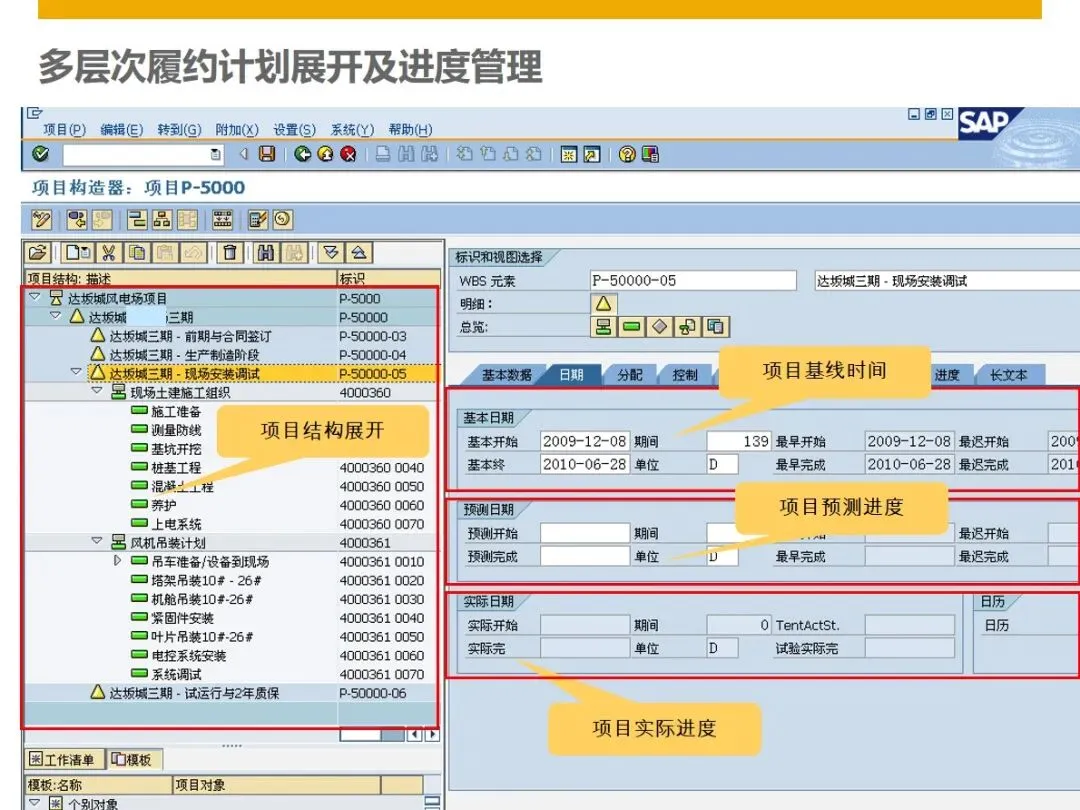Viewport: 1080px width, 810px height.
Task: Click the transaction command input field
Action: pos(143,154)
